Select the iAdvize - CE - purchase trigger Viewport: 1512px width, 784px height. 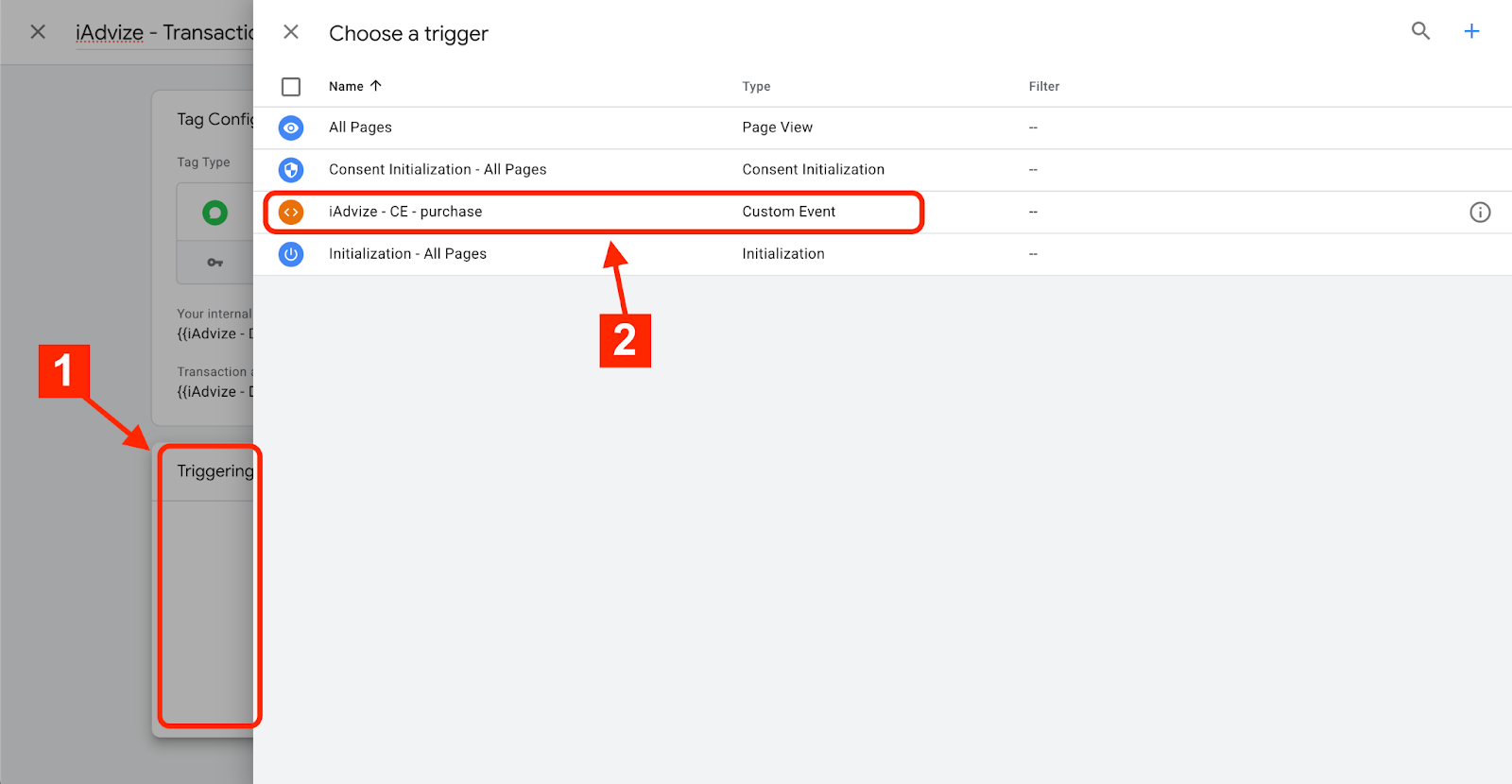point(405,212)
